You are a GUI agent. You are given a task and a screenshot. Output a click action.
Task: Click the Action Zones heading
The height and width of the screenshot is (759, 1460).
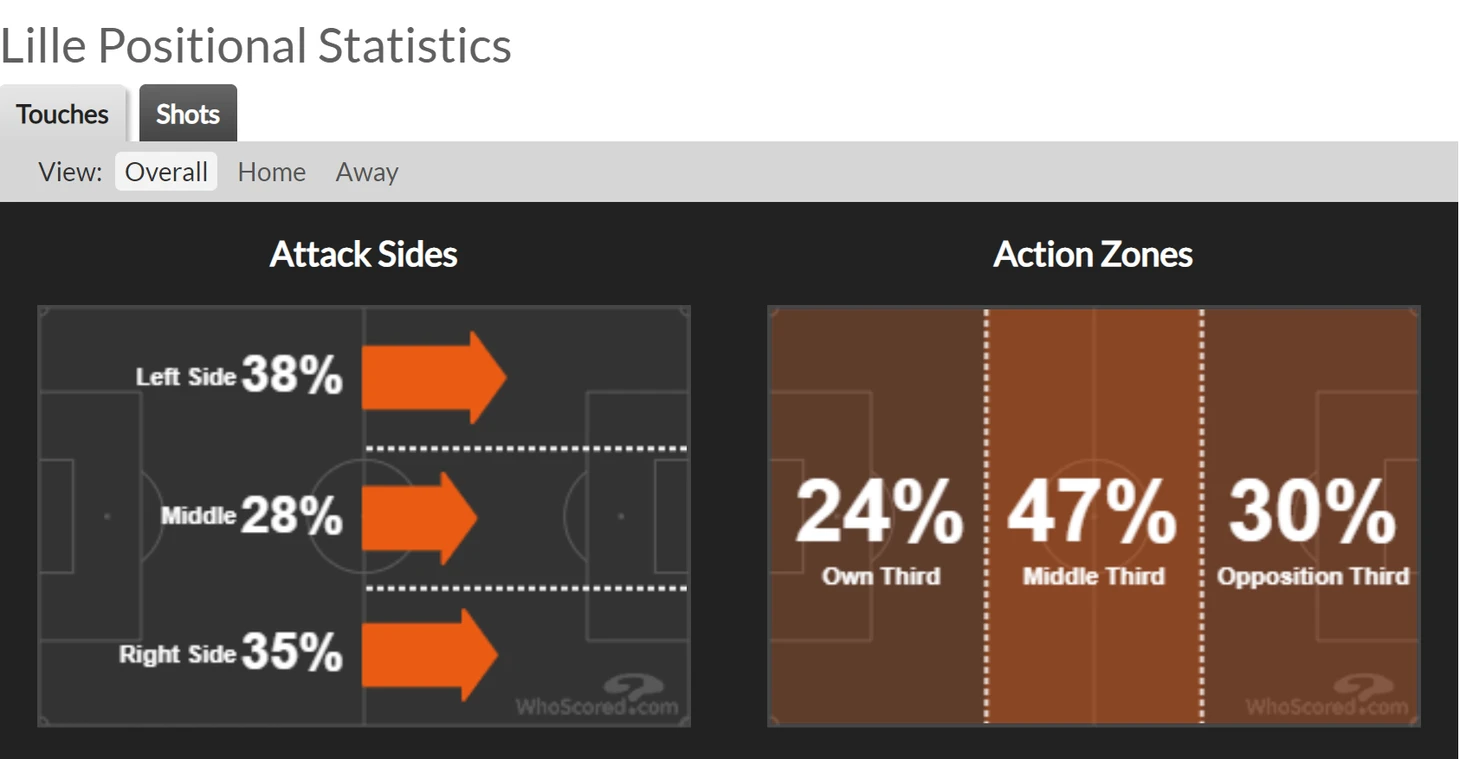[x=1093, y=254]
